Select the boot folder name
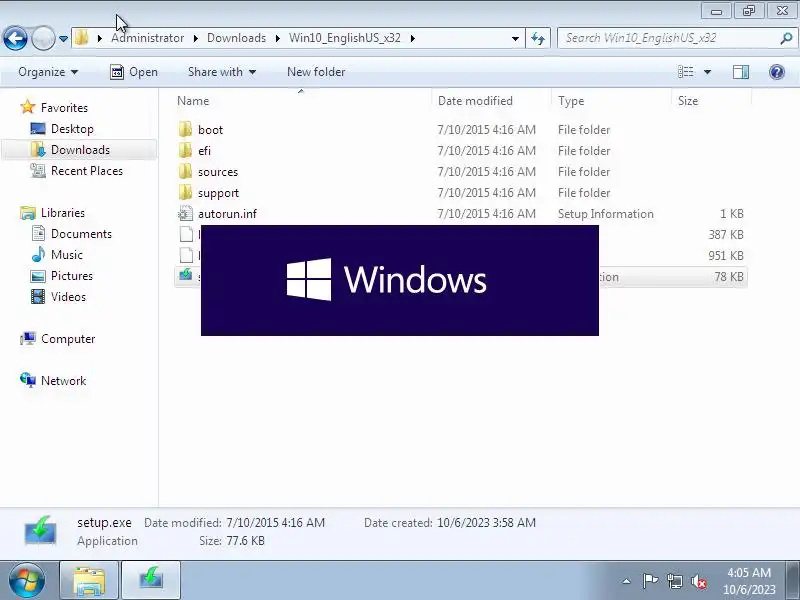The width and height of the screenshot is (800, 600). coord(210,130)
